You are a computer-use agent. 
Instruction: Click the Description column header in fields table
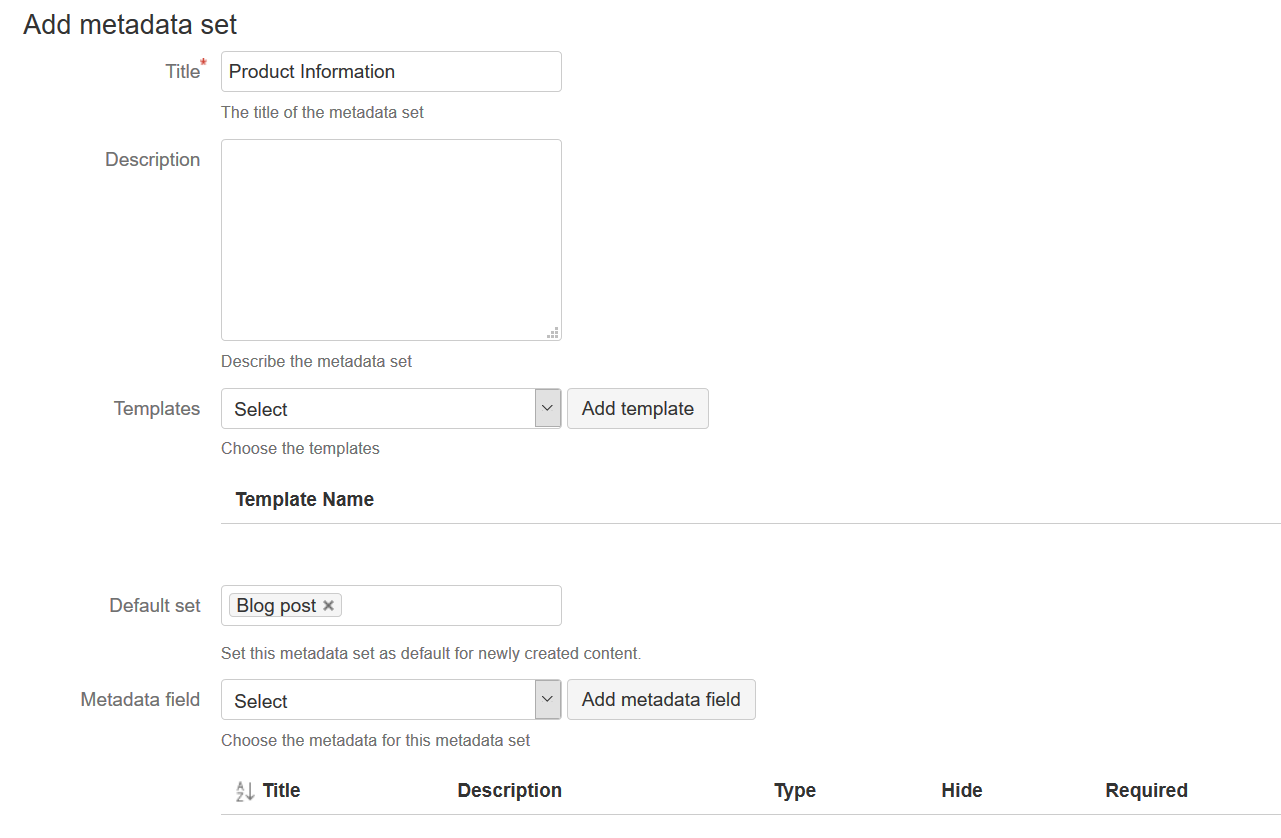[509, 790]
